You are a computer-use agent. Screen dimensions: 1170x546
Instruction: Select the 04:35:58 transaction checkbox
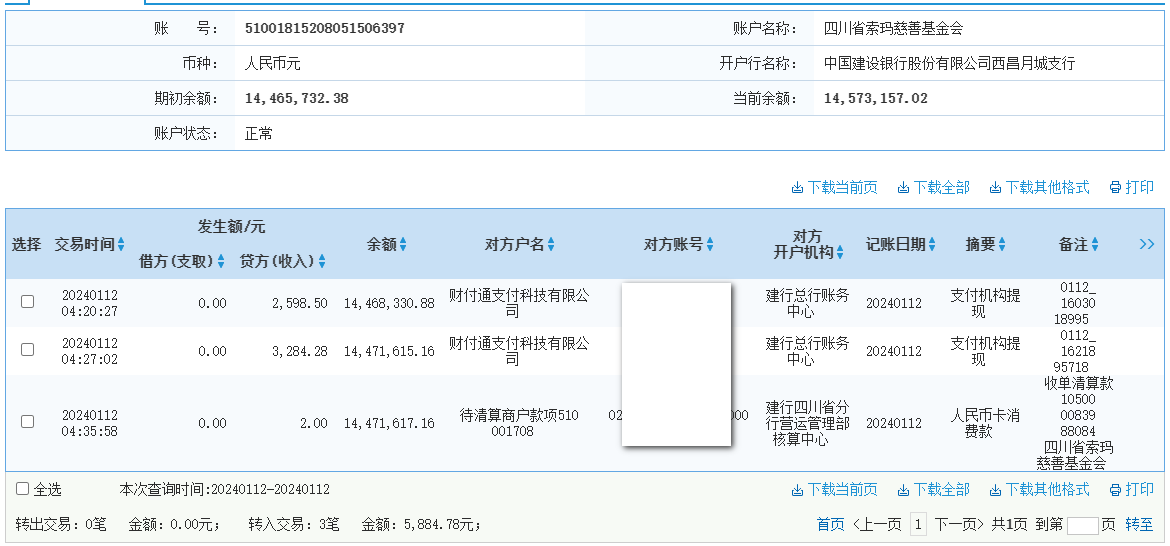coord(28,422)
